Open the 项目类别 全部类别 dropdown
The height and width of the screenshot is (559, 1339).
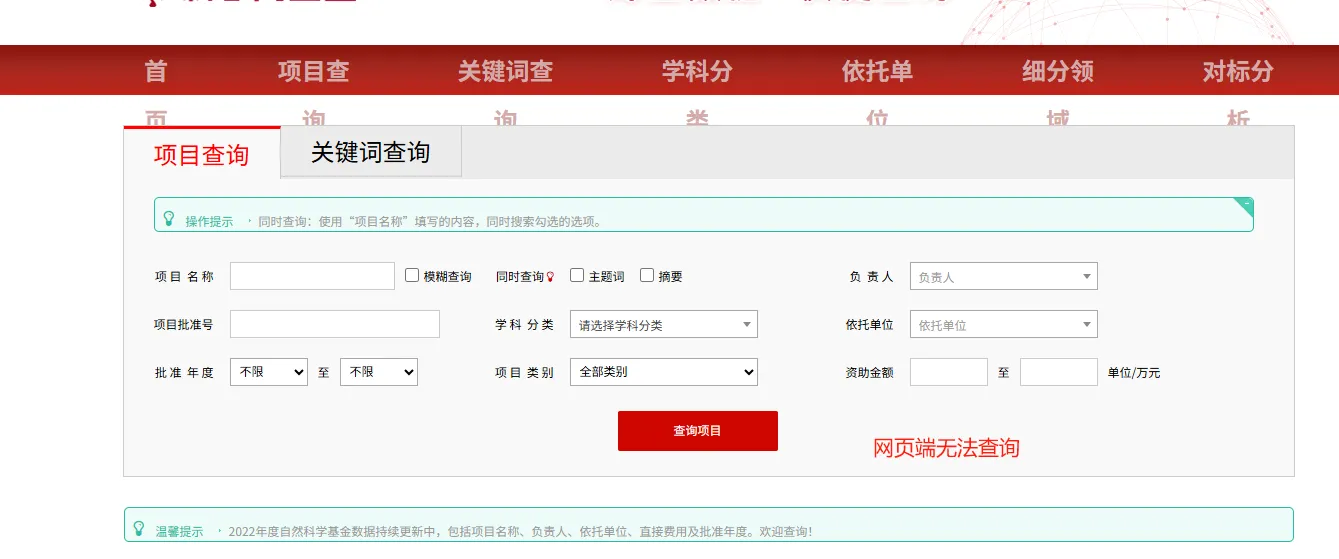click(x=663, y=372)
